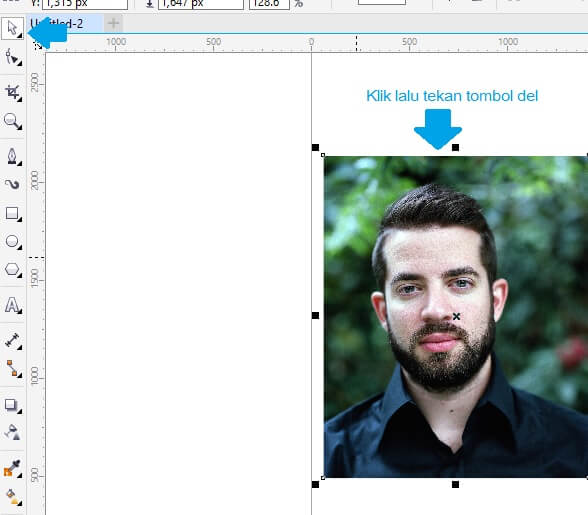
Task: Select the Transparency tool
Action: tap(13, 432)
